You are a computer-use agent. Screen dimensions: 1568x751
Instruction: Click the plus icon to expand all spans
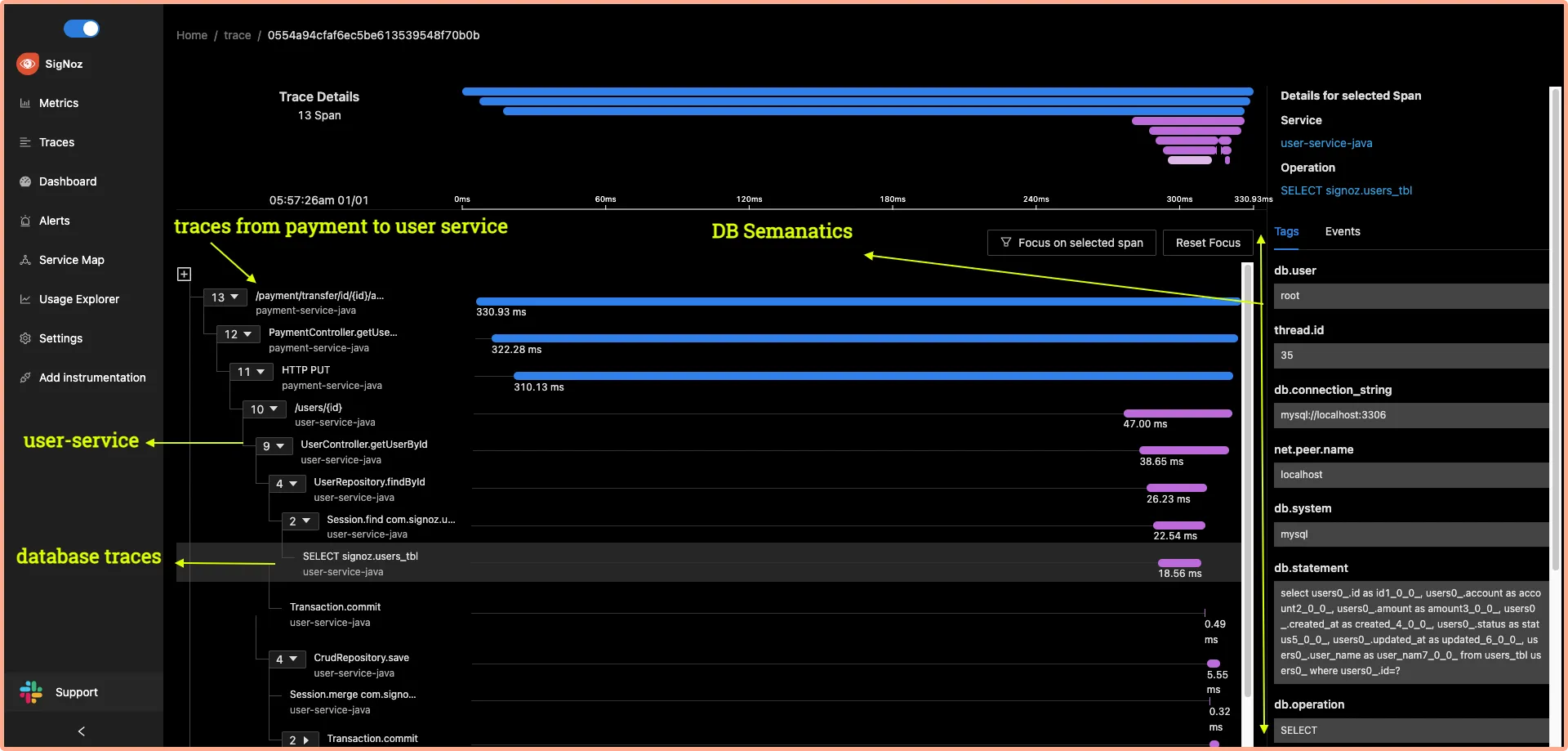point(185,275)
